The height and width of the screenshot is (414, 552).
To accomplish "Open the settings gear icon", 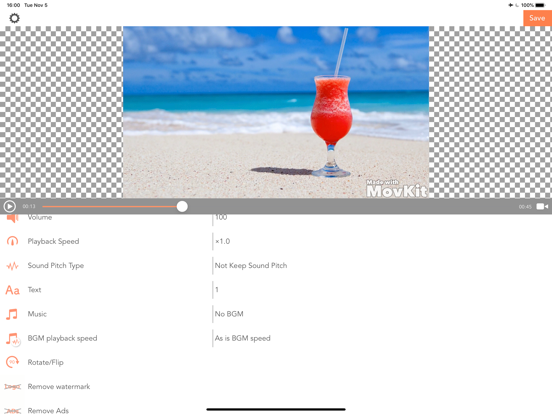I will point(14,18).
